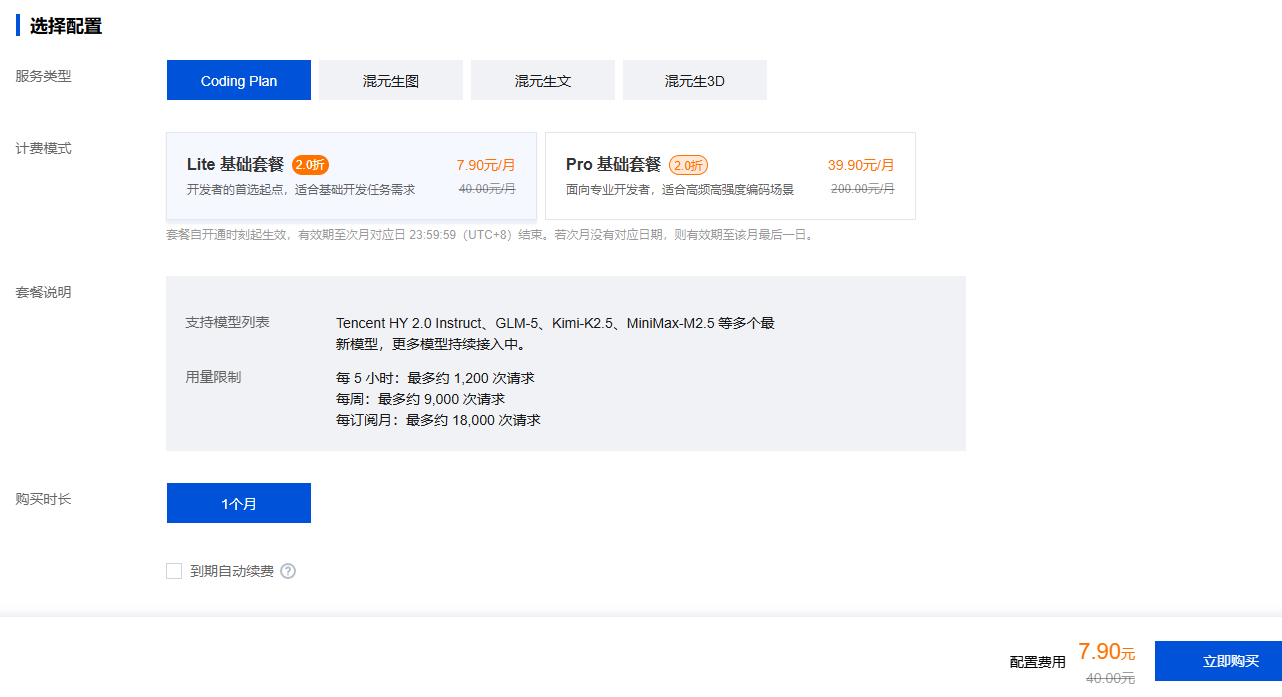Click the 支持模型列表 label

[227, 322]
